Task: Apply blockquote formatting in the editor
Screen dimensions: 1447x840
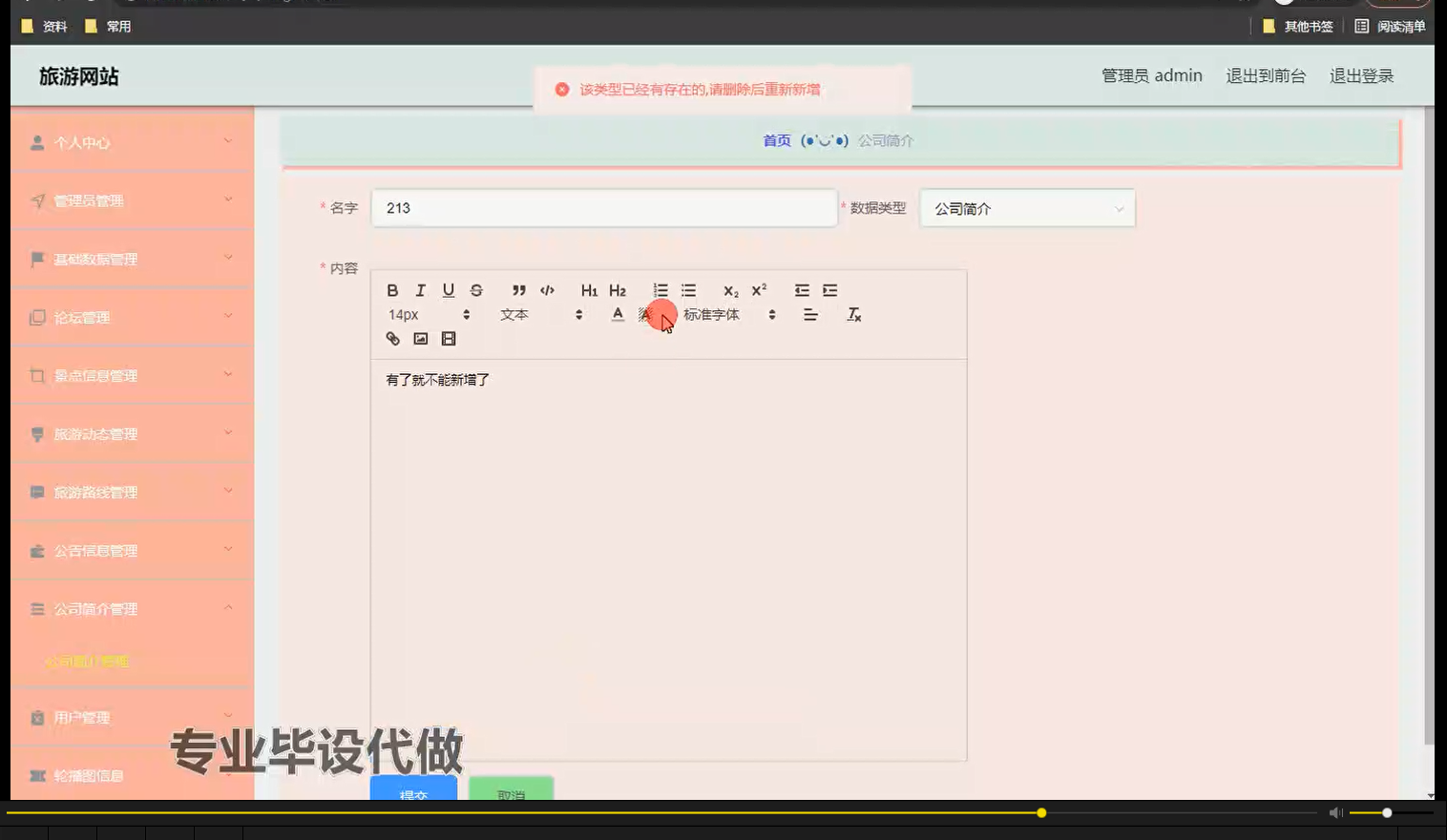Action: tap(518, 290)
